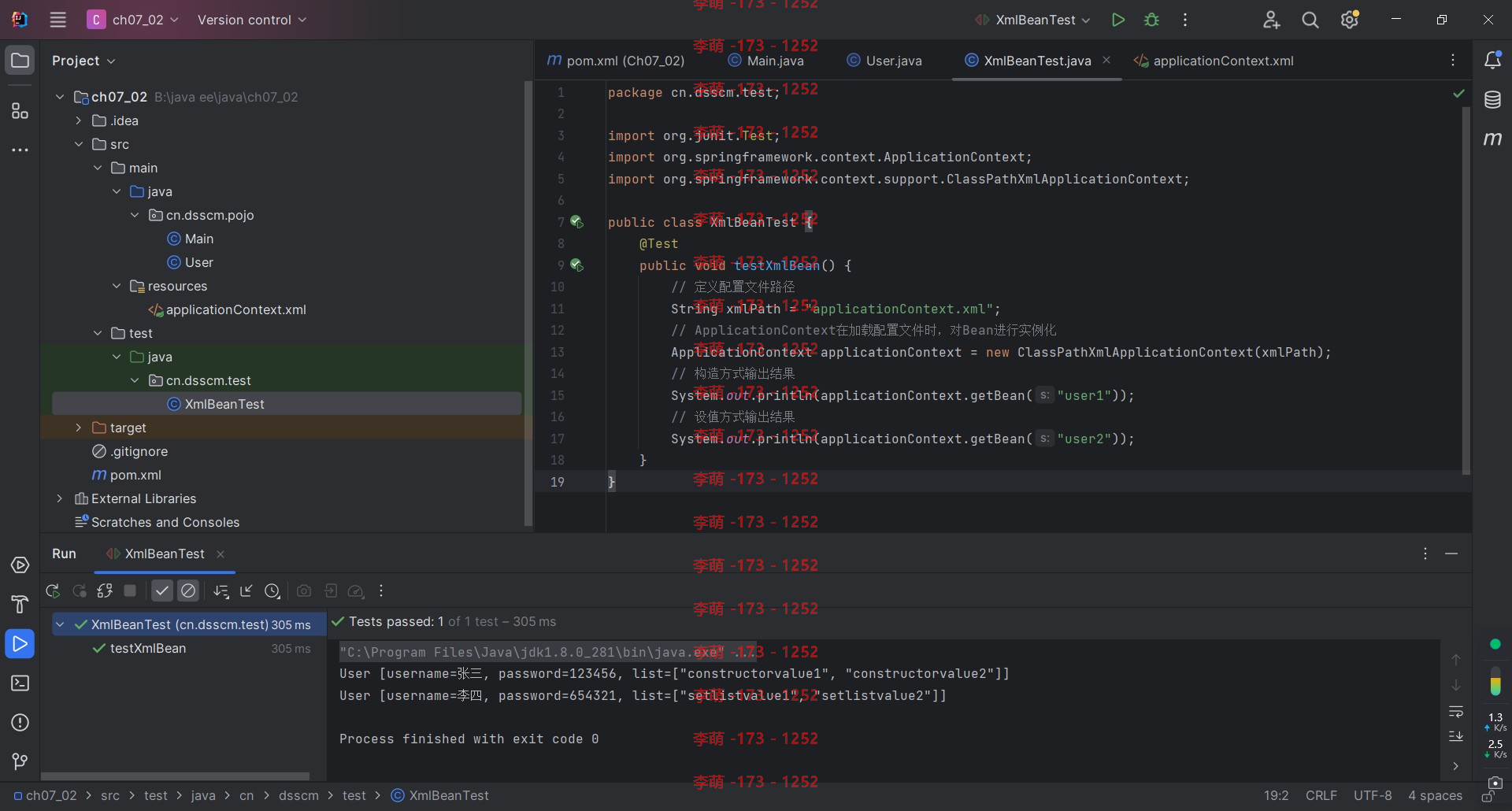The width and height of the screenshot is (1512, 811).
Task: Close the XmlBeanTest.java editor tab
Action: (x=1106, y=60)
